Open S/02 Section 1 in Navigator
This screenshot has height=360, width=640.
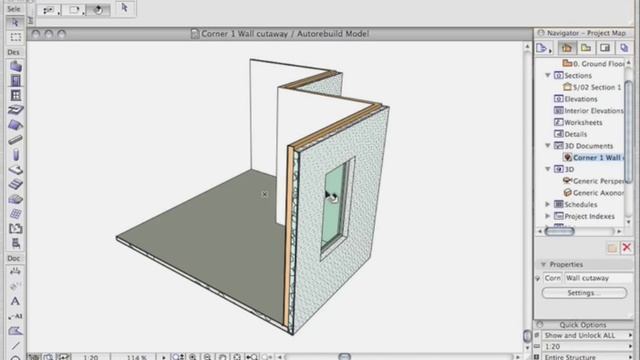592,87
